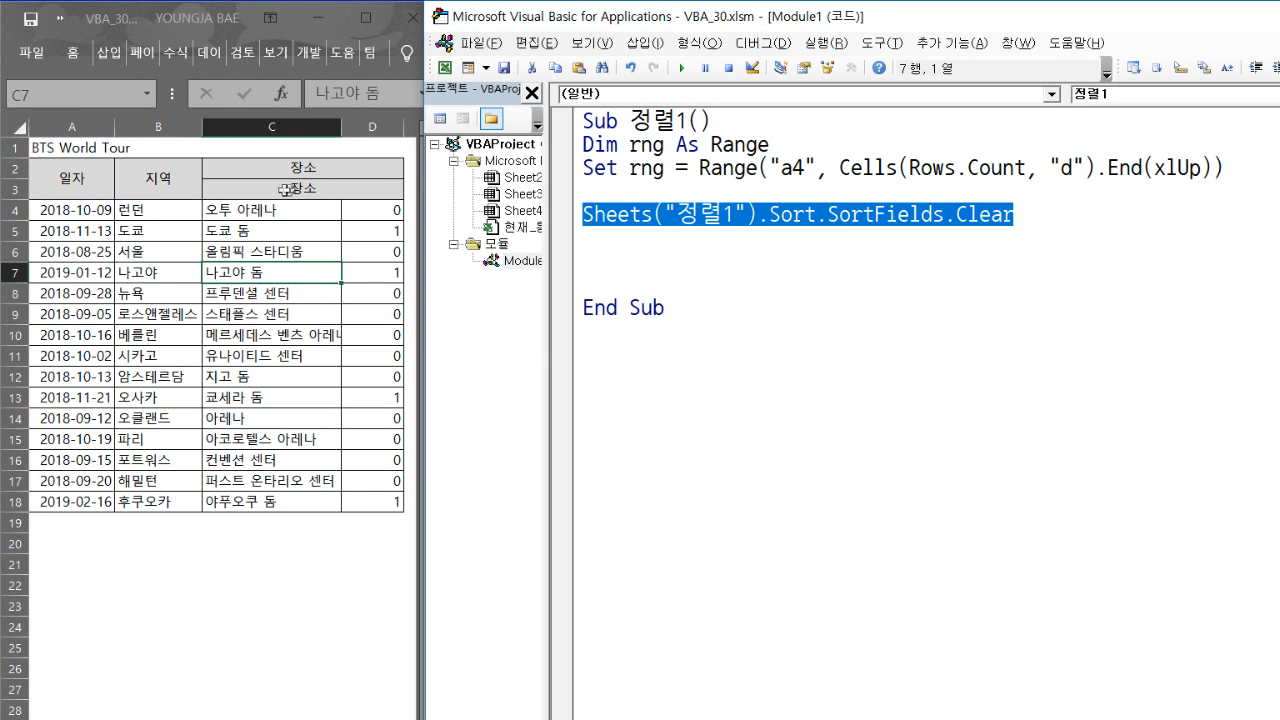Copy selected code in VBA toolbar
Image resolution: width=1280 pixels, height=720 pixels.
pyautogui.click(x=555, y=68)
